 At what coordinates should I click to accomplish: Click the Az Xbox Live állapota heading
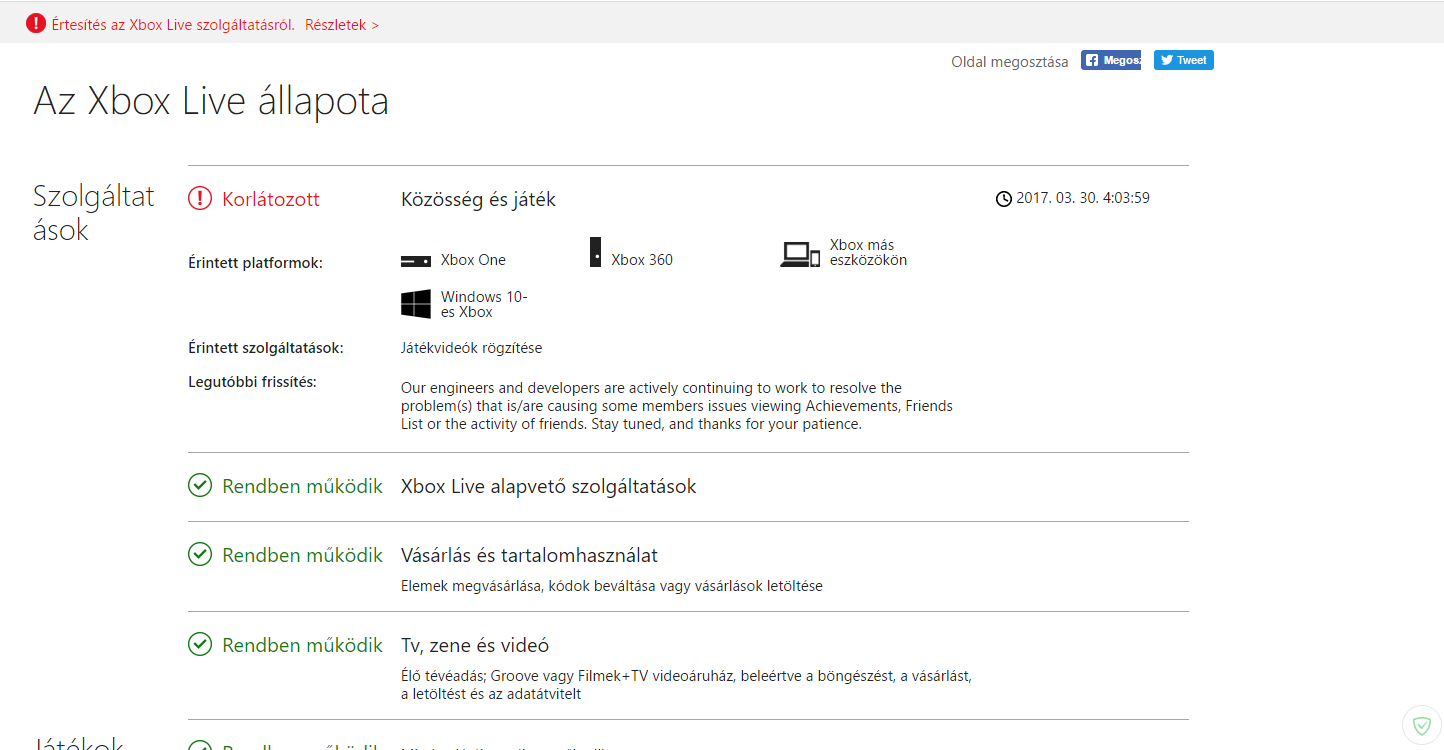coord(211,102)
